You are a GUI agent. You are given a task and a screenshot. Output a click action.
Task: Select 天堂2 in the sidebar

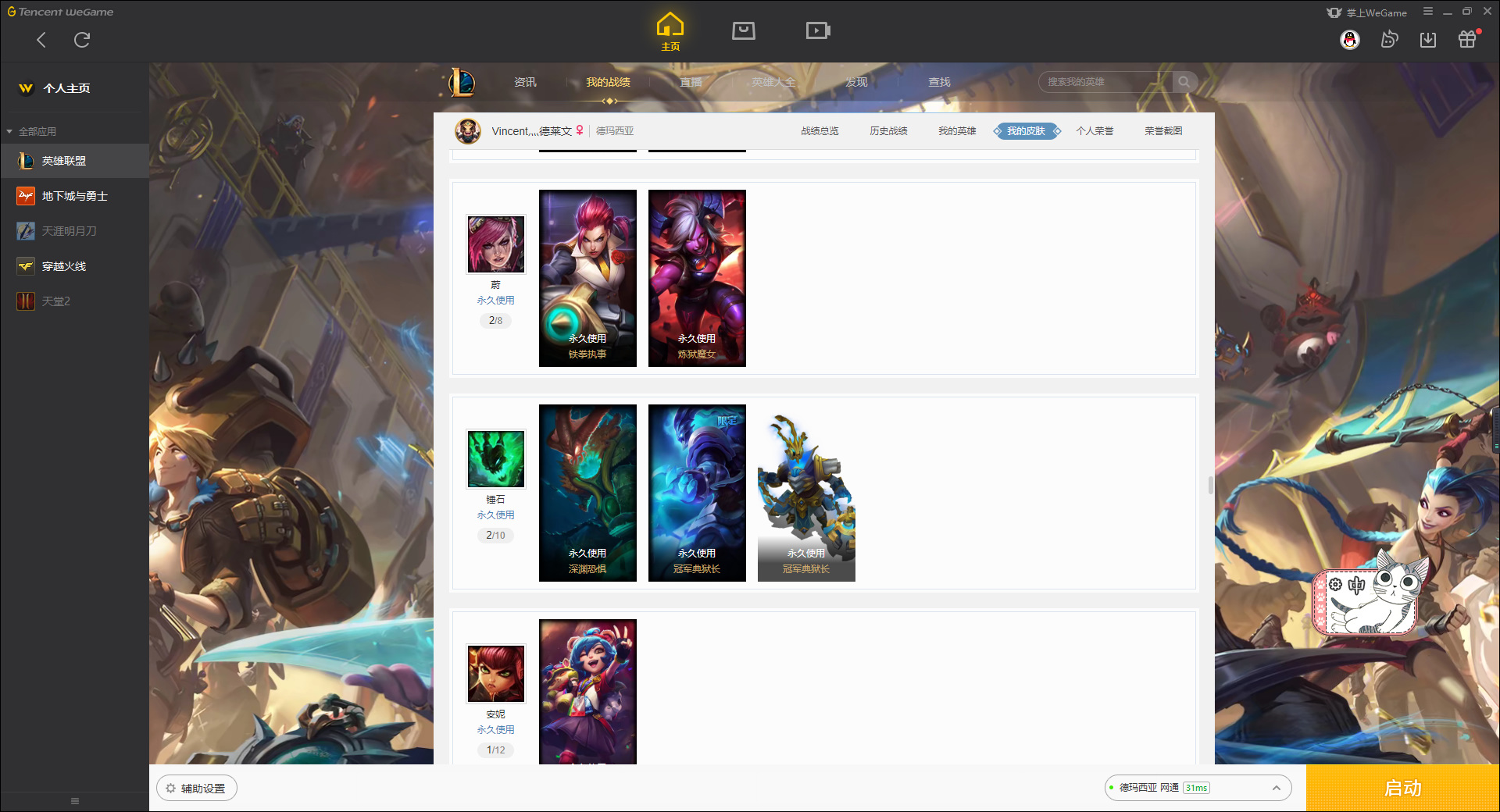click(75, 301)
